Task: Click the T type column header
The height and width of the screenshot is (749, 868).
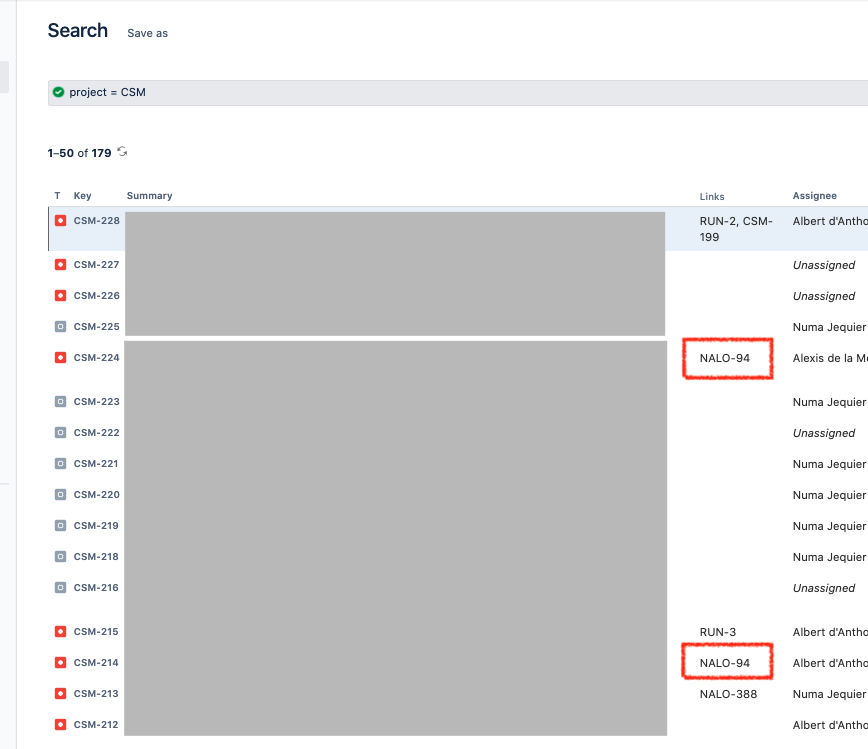Action: click(57, 195)
